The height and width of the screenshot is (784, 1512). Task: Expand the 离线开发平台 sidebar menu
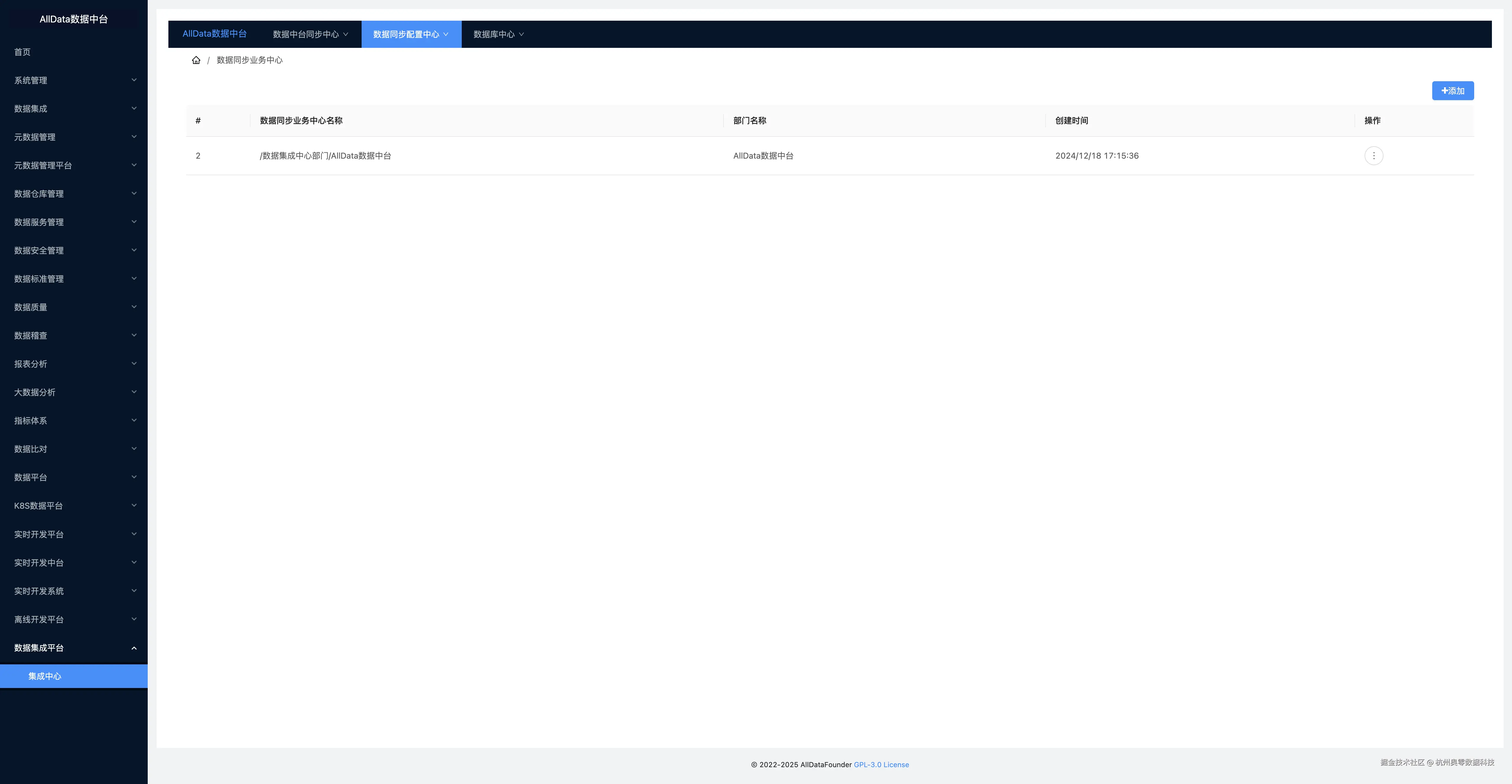(74, 619)
